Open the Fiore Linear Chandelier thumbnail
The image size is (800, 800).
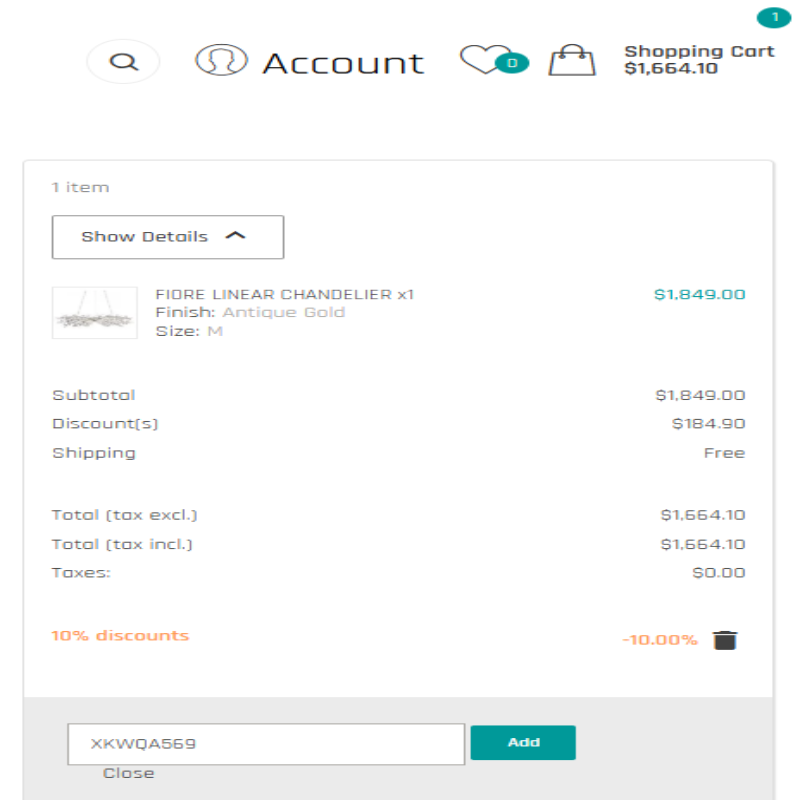[95, 313]
